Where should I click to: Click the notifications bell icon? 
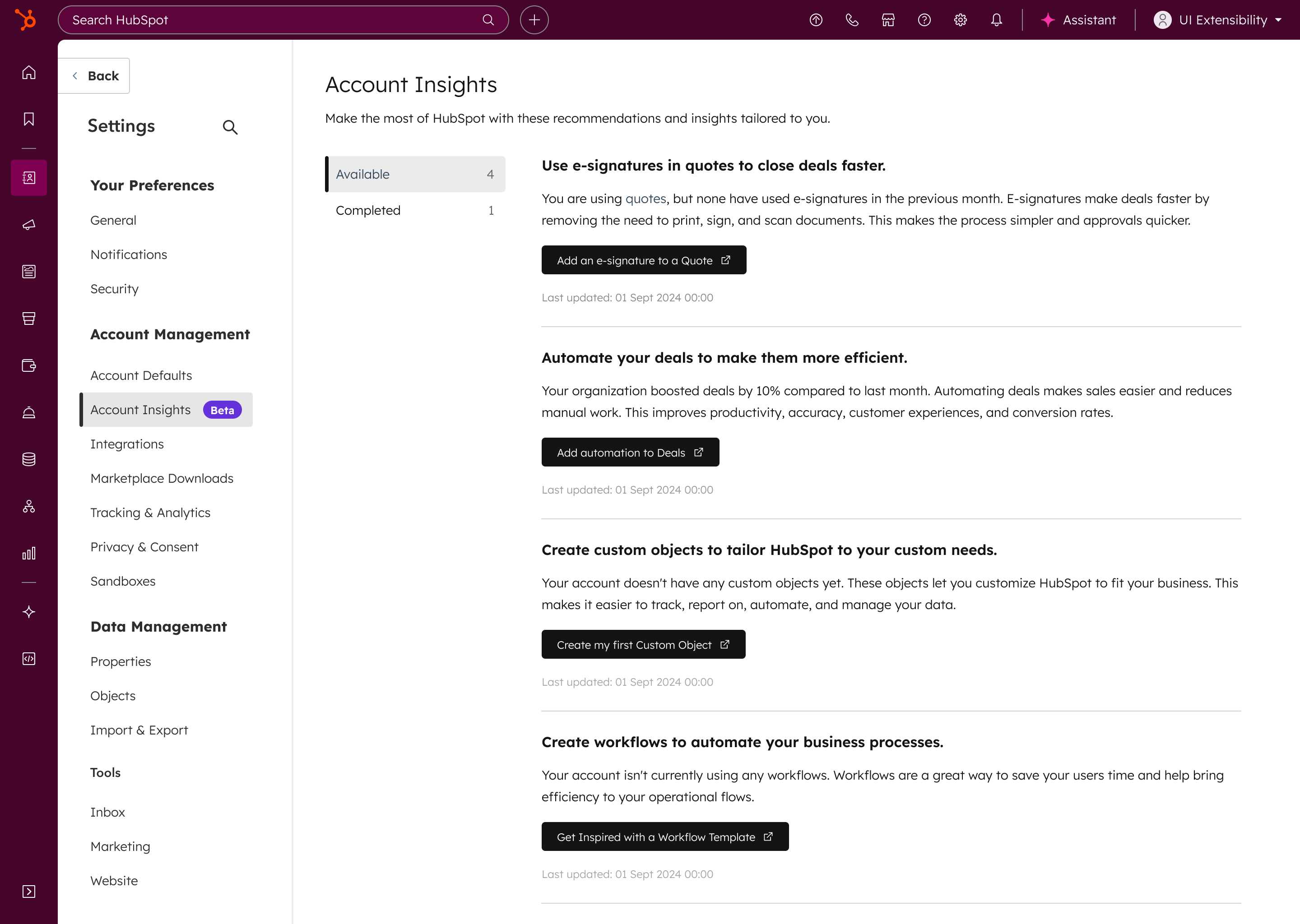[996, 20]
